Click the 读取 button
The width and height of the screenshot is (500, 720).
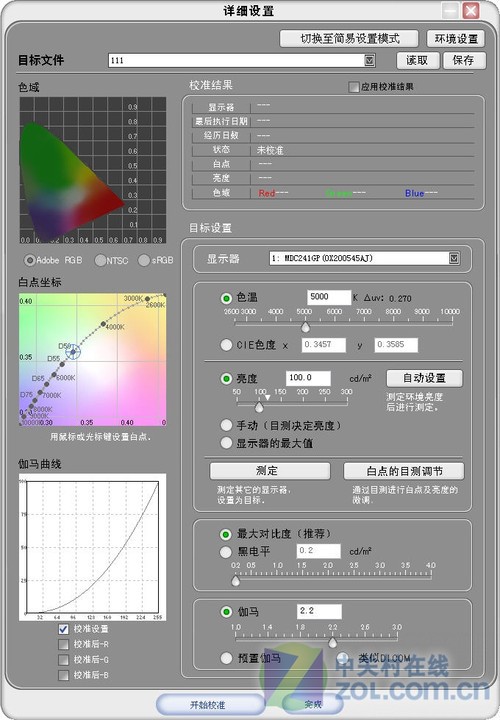pyautogui.click(x=417, y=60)
